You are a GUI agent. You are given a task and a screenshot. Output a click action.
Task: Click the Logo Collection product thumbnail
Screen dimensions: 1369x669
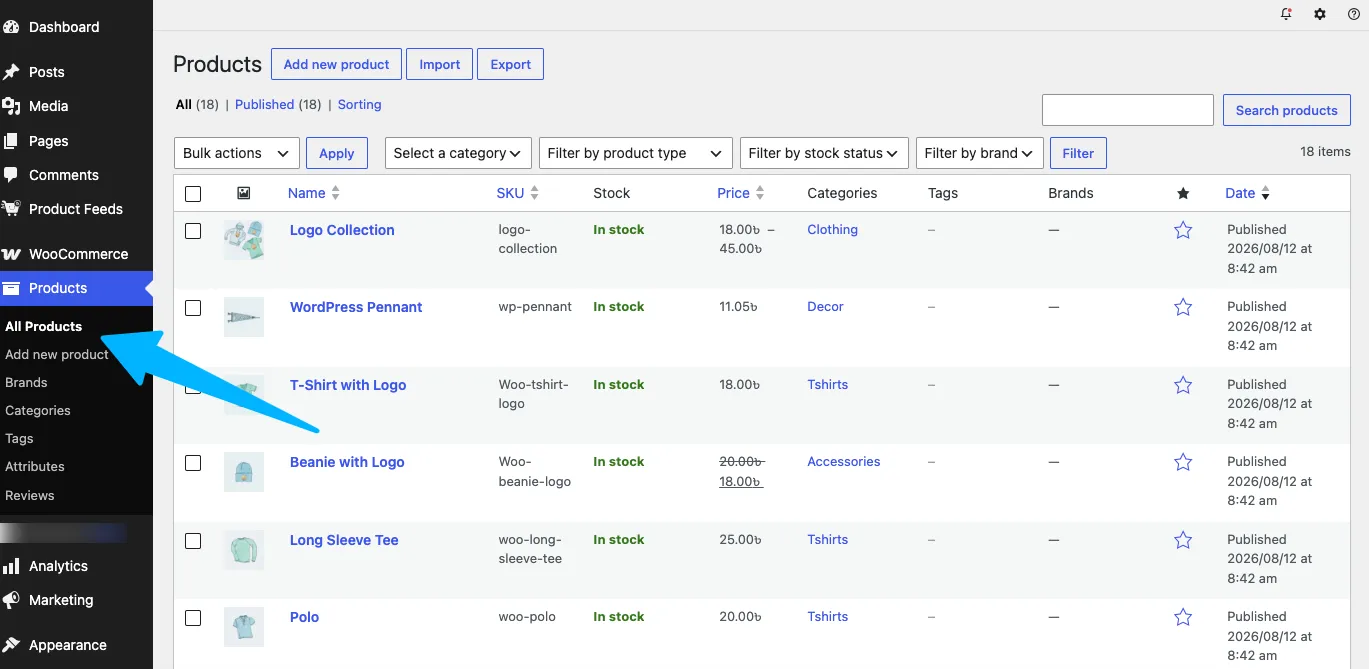(x=244, y=240)
